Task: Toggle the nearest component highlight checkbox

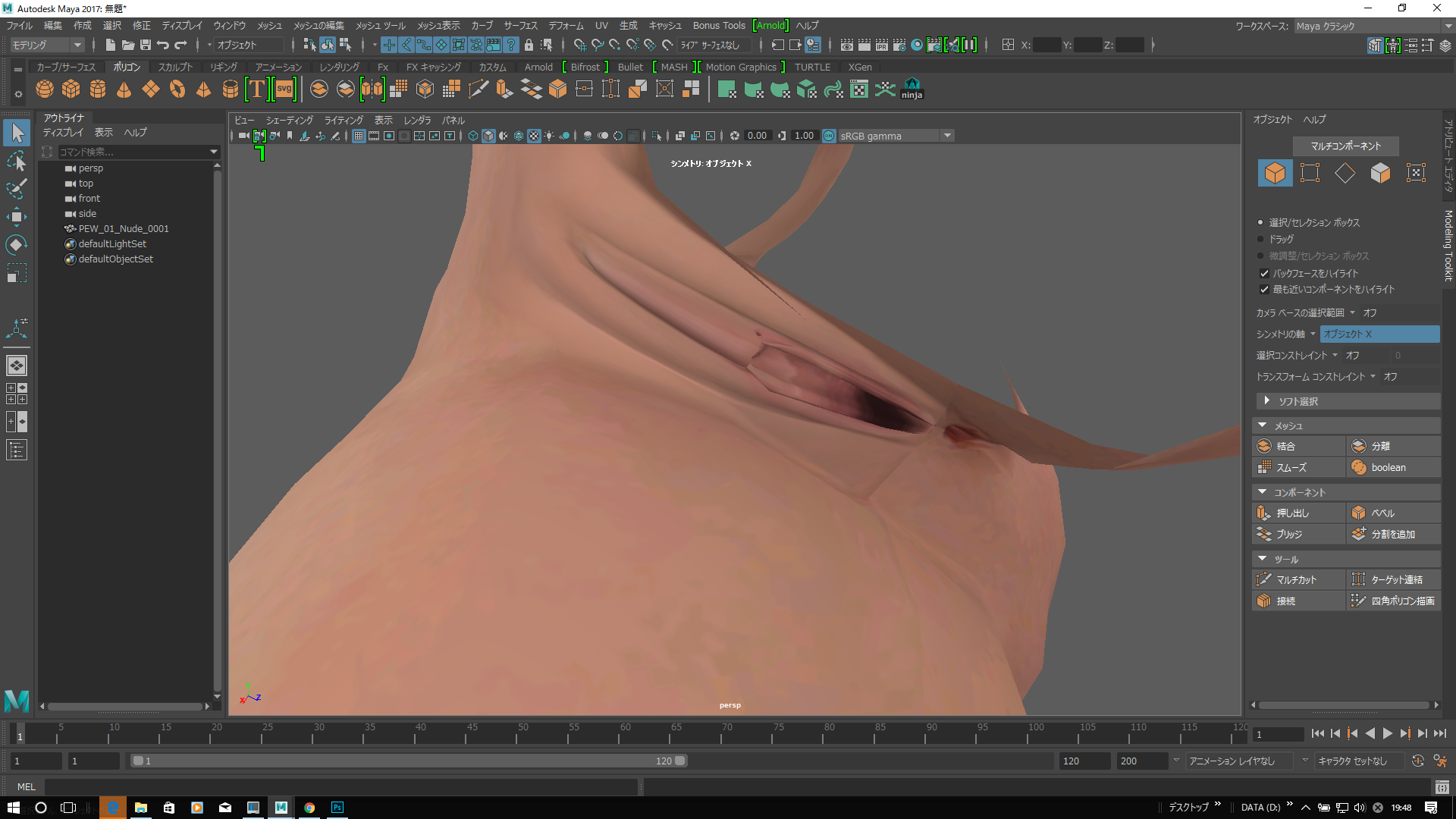Action: (x=1264, y=290)
